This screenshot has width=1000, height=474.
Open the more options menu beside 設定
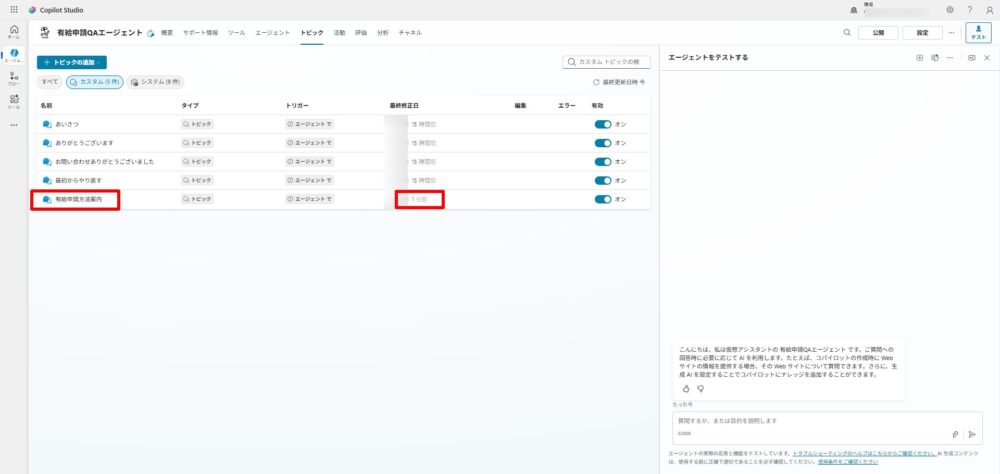click(x=951, y=32)
